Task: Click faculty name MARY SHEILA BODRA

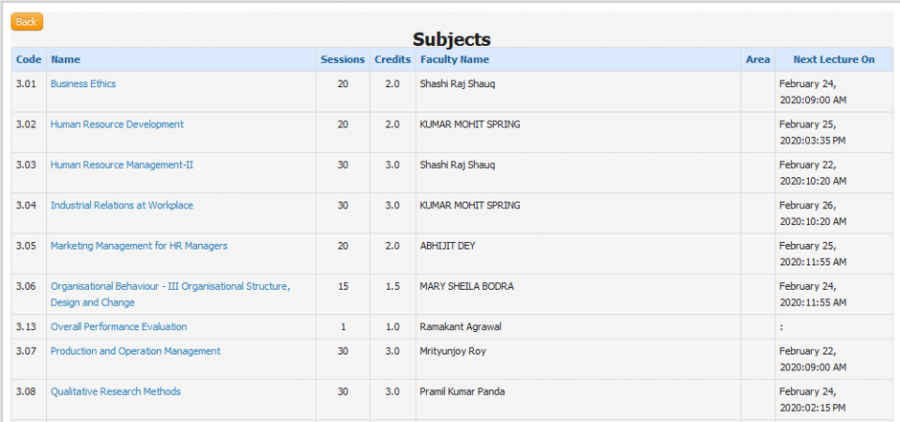Action: pos(467,287)
